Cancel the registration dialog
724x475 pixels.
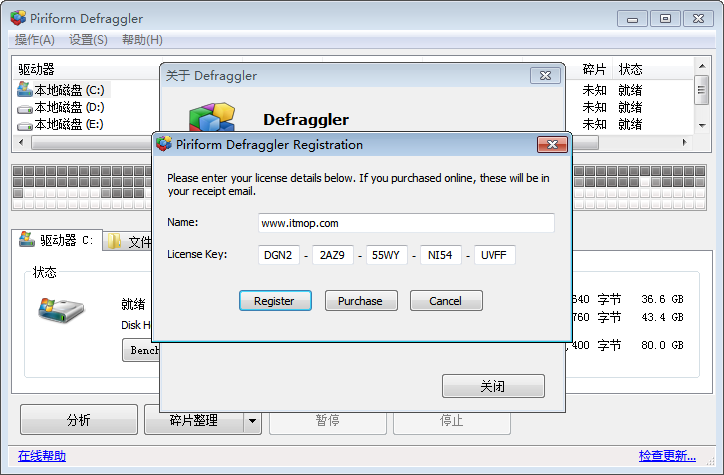pyautogui.click(x=446, y=301)
